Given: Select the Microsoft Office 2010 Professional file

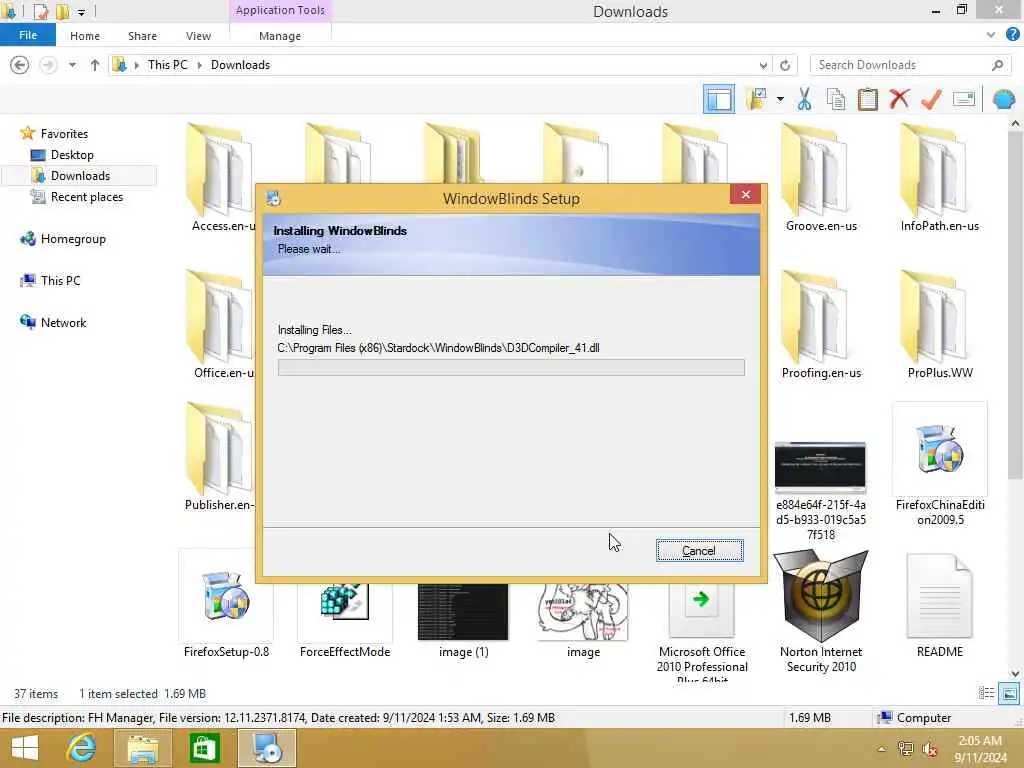Looking at the screenshot, I should pos(702,632).
